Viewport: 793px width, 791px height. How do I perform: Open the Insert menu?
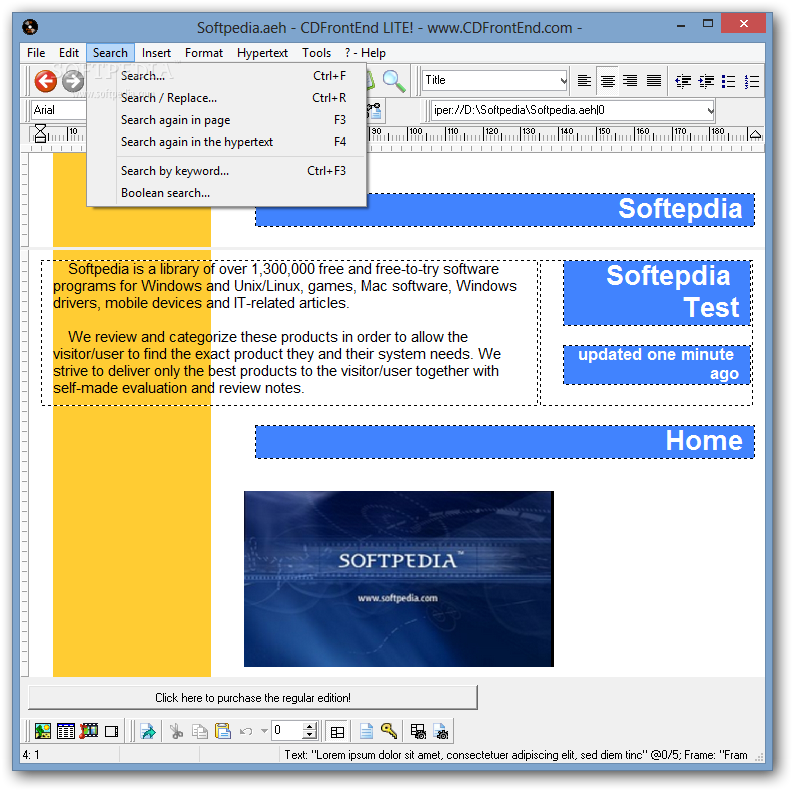point(156,53)
